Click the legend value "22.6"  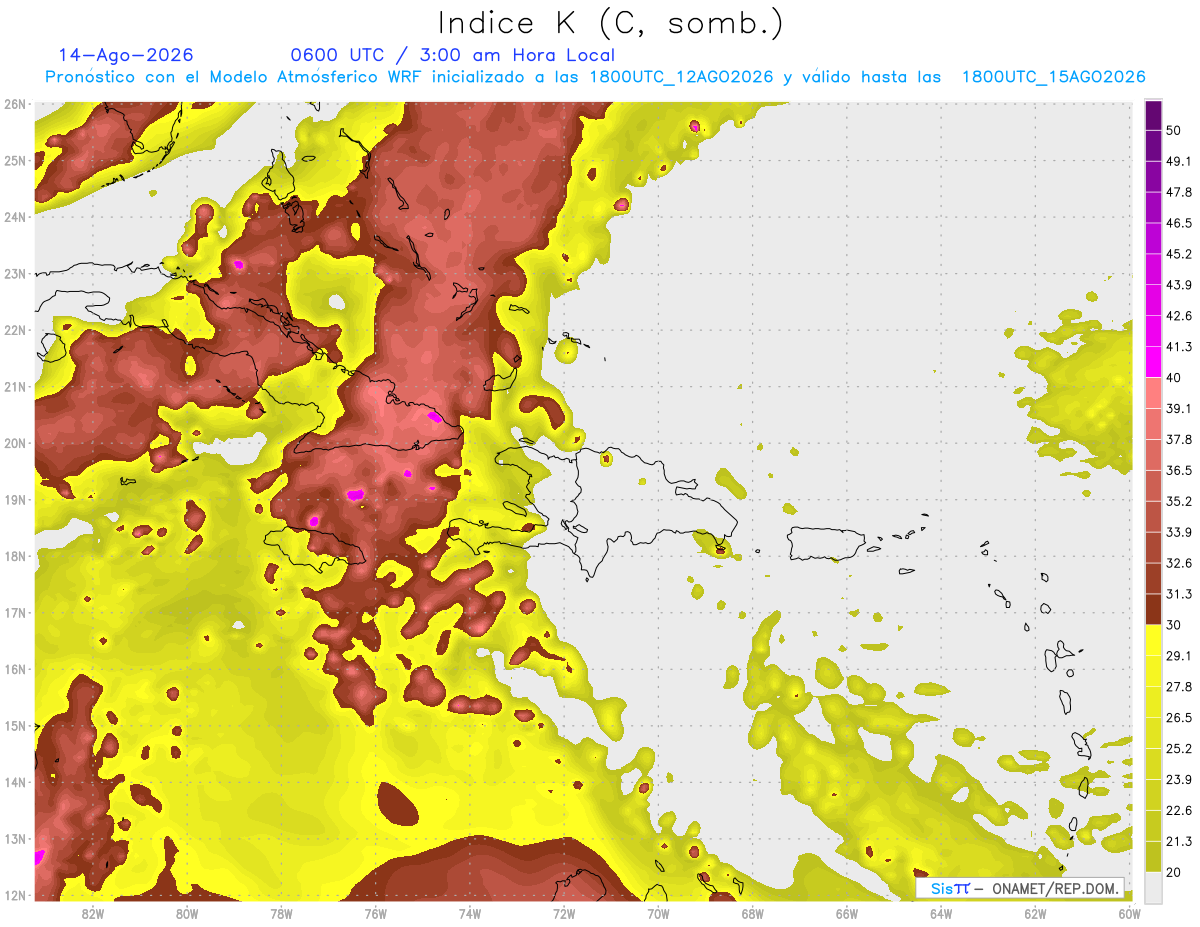click(x=1179, y=811)
